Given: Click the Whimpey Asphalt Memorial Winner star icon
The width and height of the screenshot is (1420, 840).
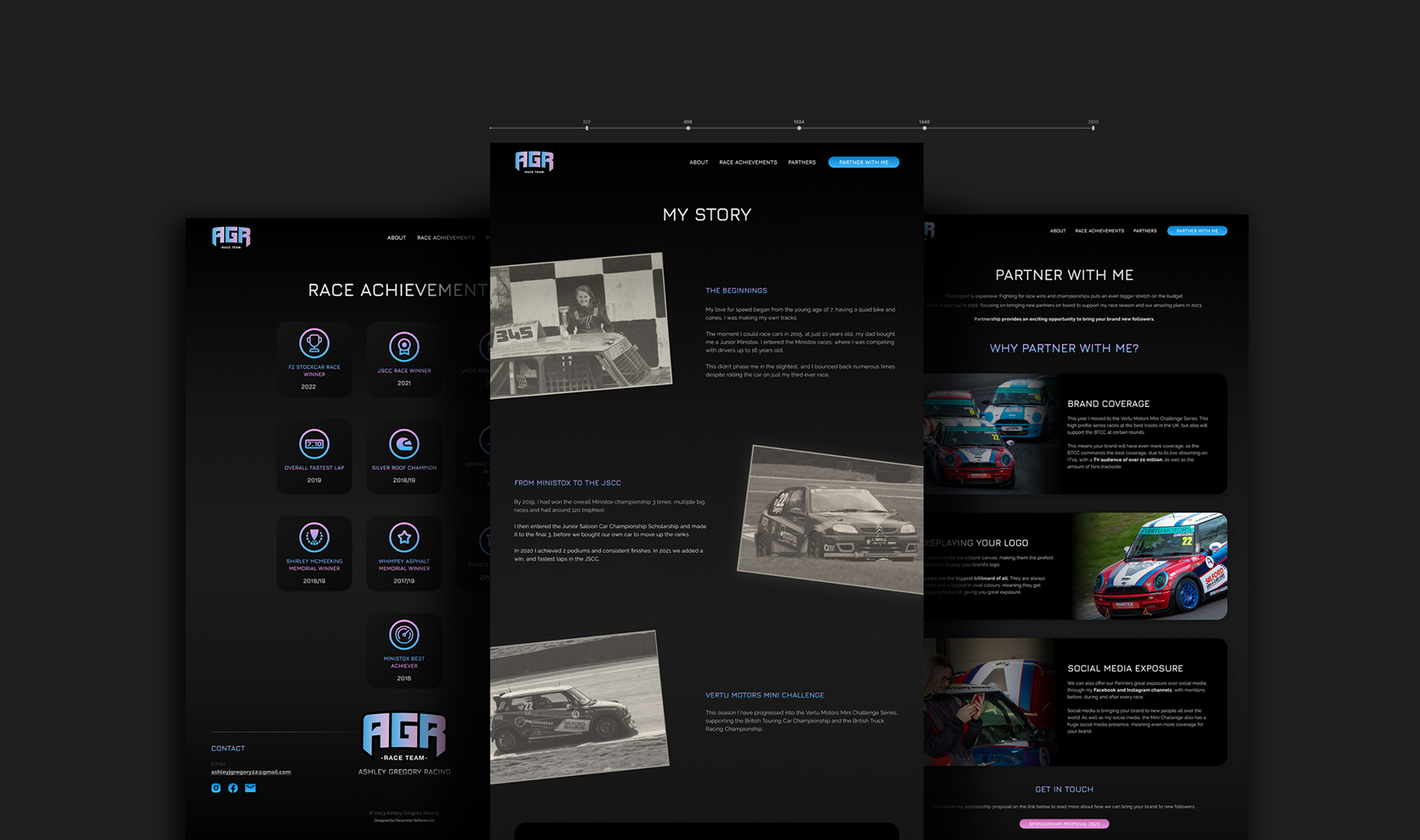Looking at the screenshot, I should (x=404, y=538).
